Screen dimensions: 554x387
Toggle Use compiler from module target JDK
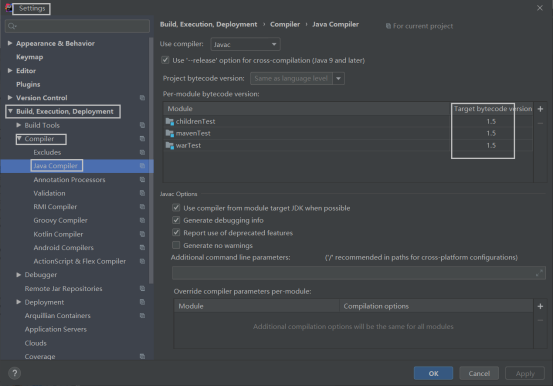(176, 208)
